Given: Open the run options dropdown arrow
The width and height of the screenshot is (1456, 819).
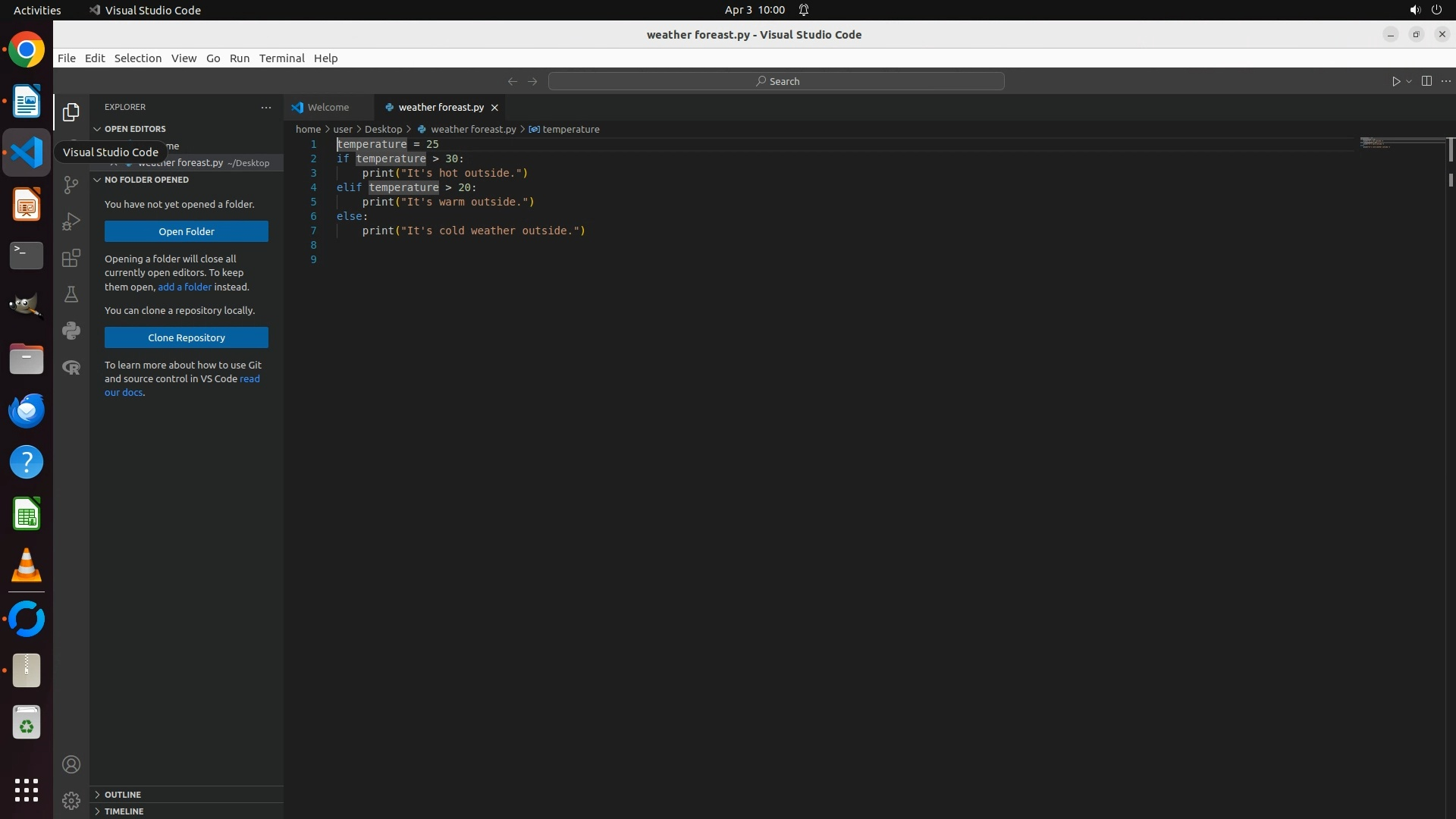Looking at the screenshot, I should [1409, 81].
